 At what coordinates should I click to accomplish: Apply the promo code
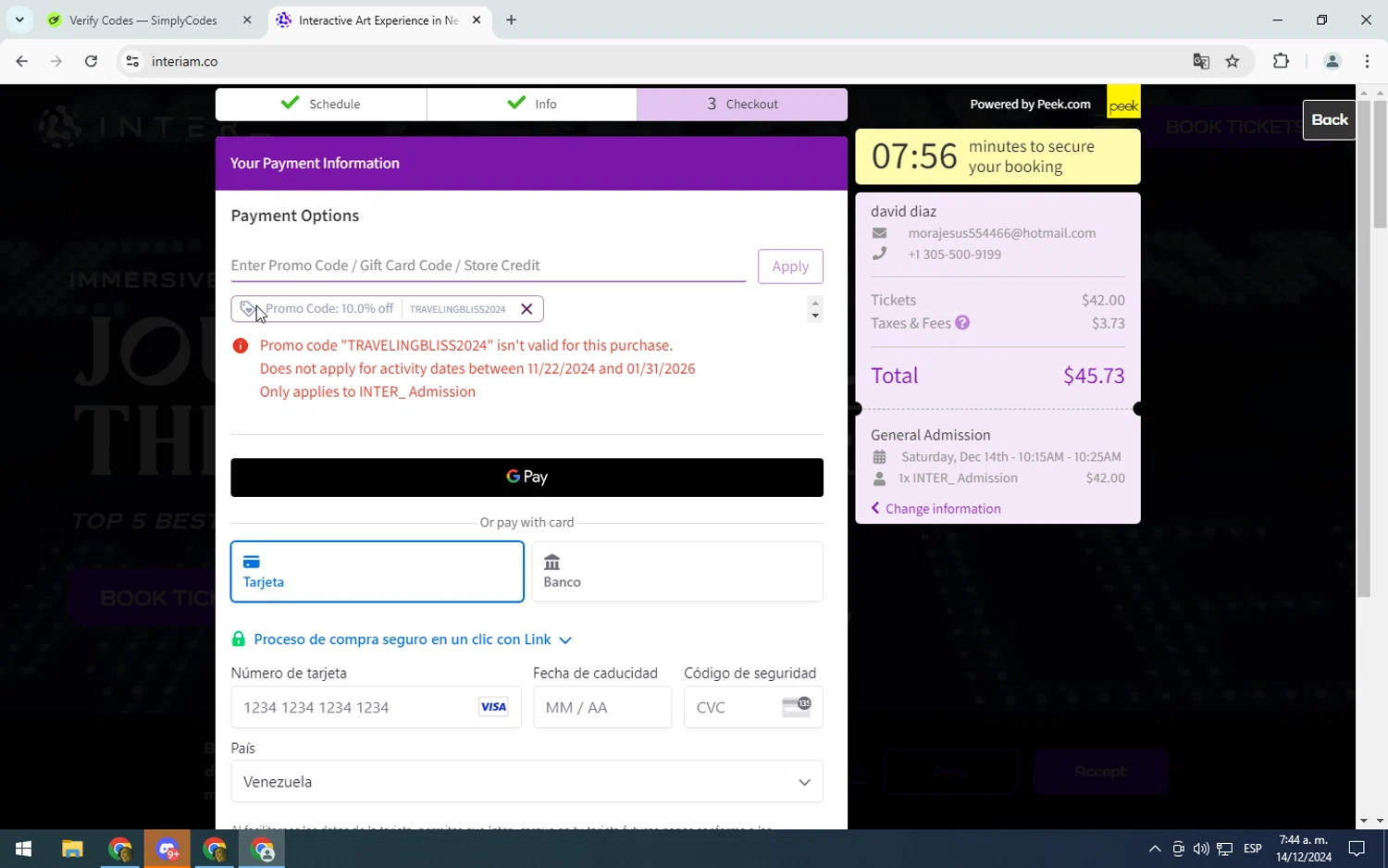tap(790, 267)
